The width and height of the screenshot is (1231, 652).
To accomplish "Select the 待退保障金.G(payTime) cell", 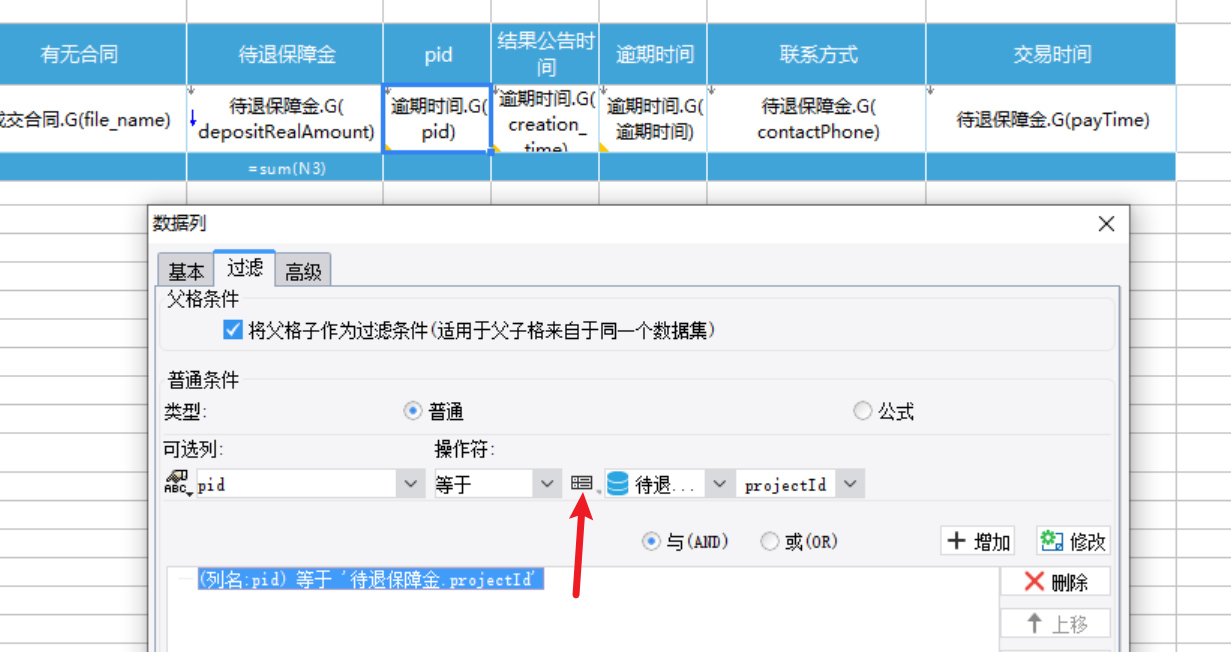I will click(x=1051, y=119).
